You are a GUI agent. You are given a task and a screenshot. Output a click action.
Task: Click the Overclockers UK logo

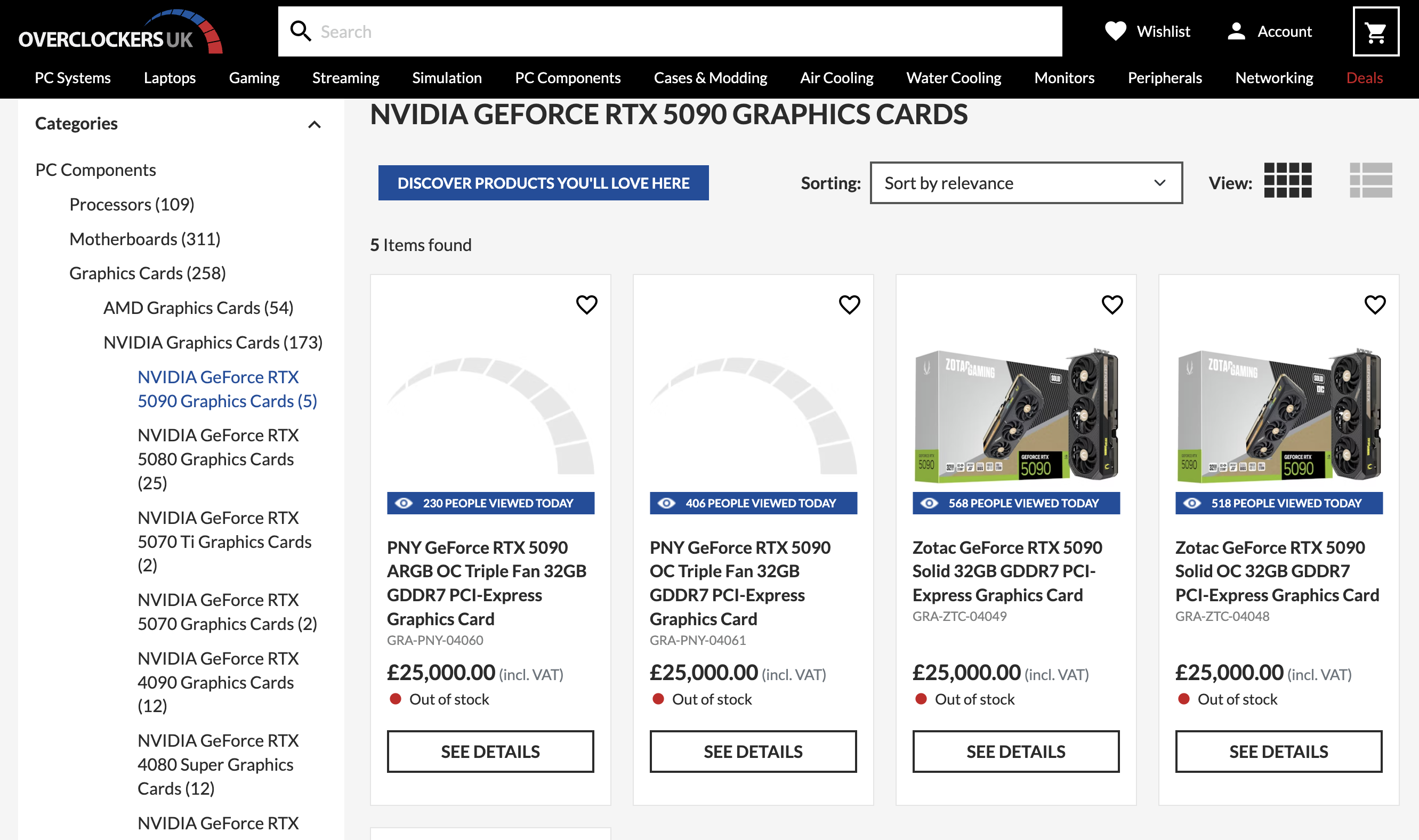pos(120,31)
